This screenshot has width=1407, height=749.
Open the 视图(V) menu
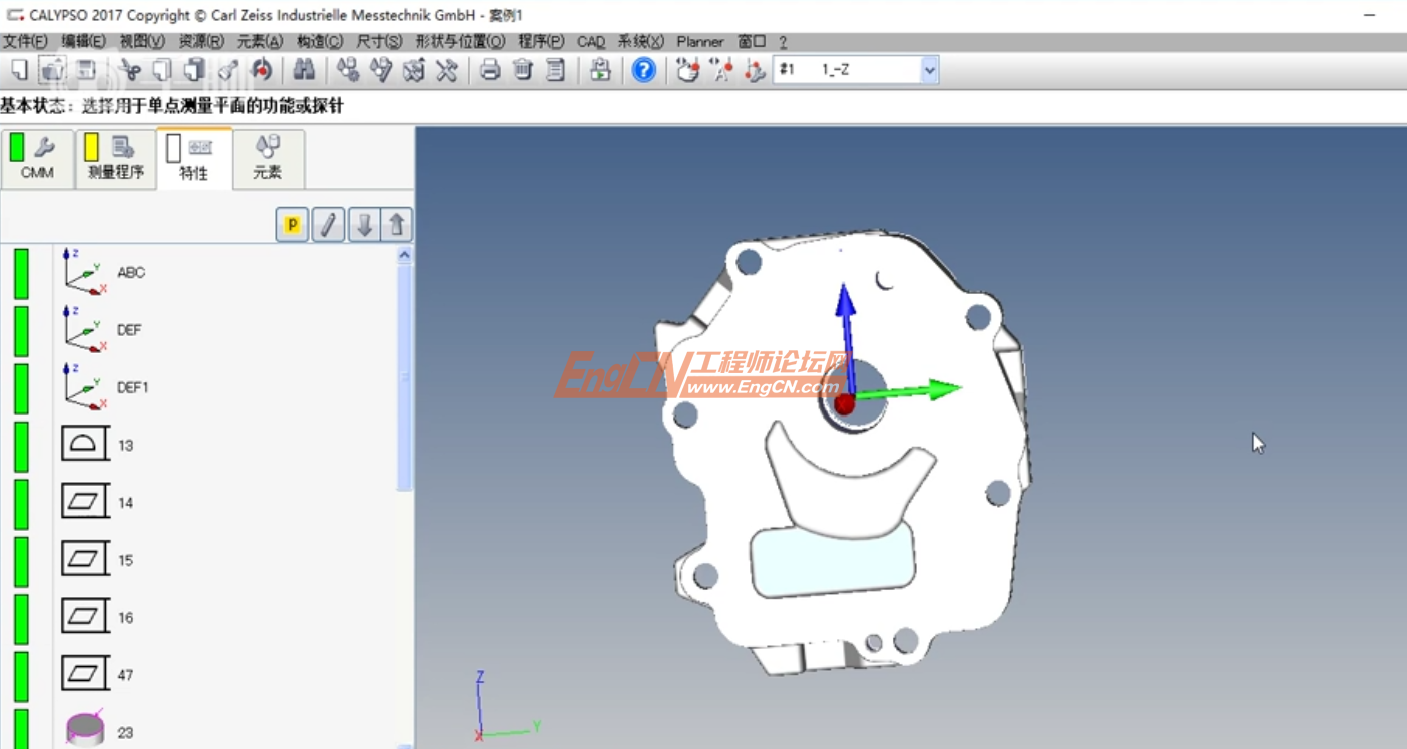click(142, 41)
